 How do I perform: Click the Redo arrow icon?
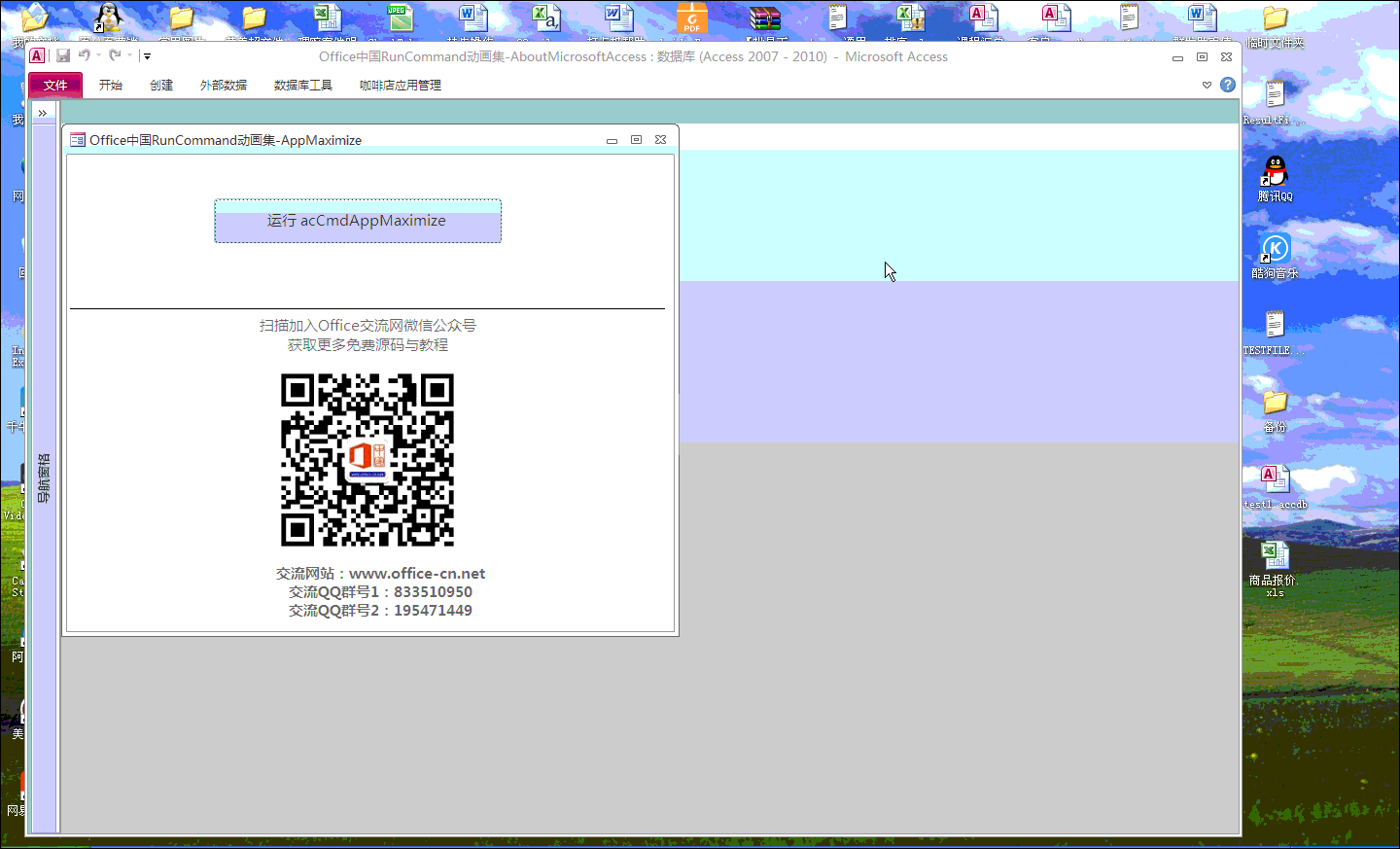[x=115, y=55]
